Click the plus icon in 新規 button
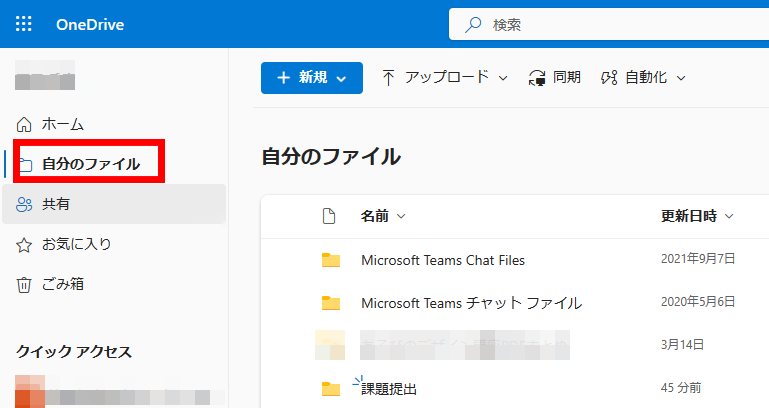 click(283, 77)
